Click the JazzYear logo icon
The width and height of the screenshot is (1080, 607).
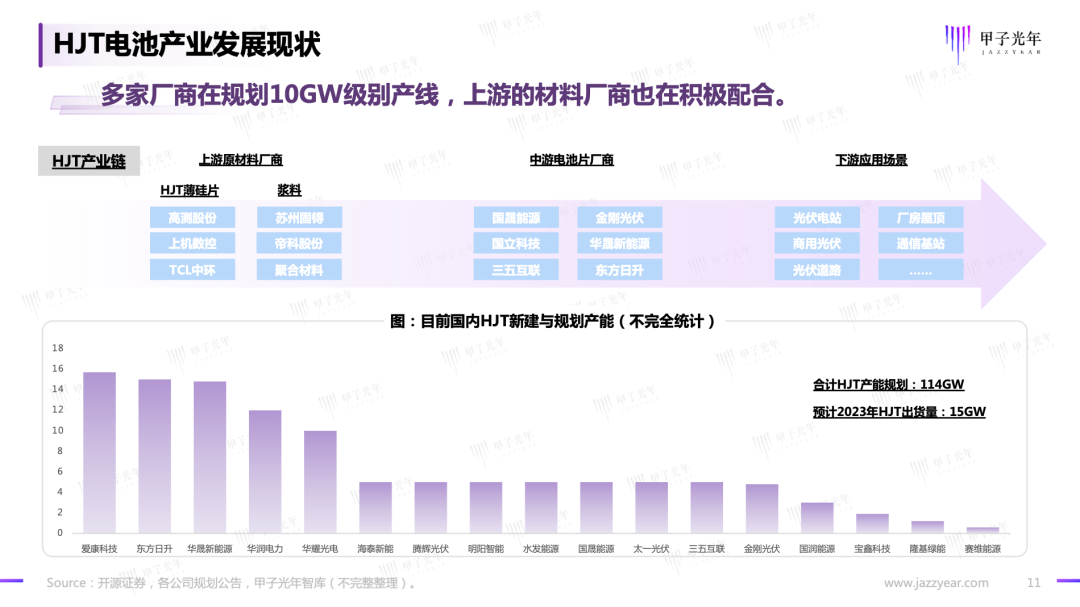click(956, 43)
